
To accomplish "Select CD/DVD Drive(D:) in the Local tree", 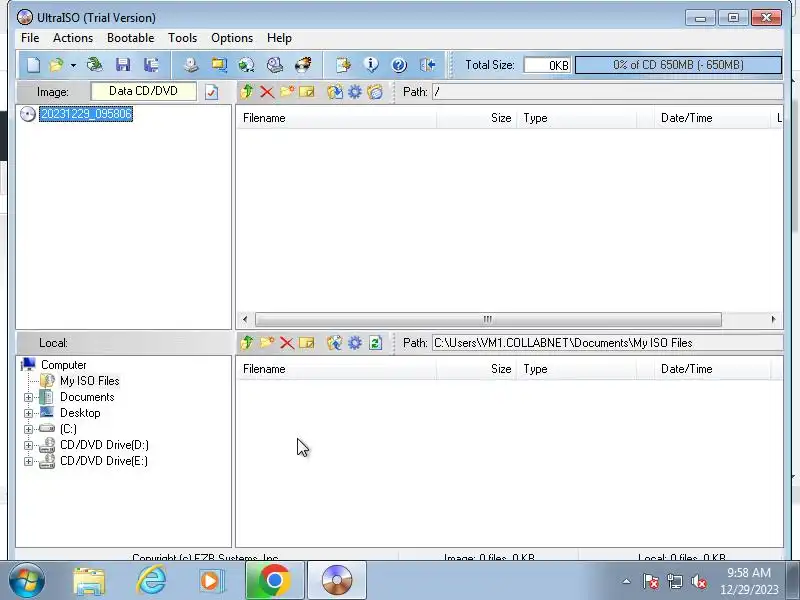I will 104,445.
